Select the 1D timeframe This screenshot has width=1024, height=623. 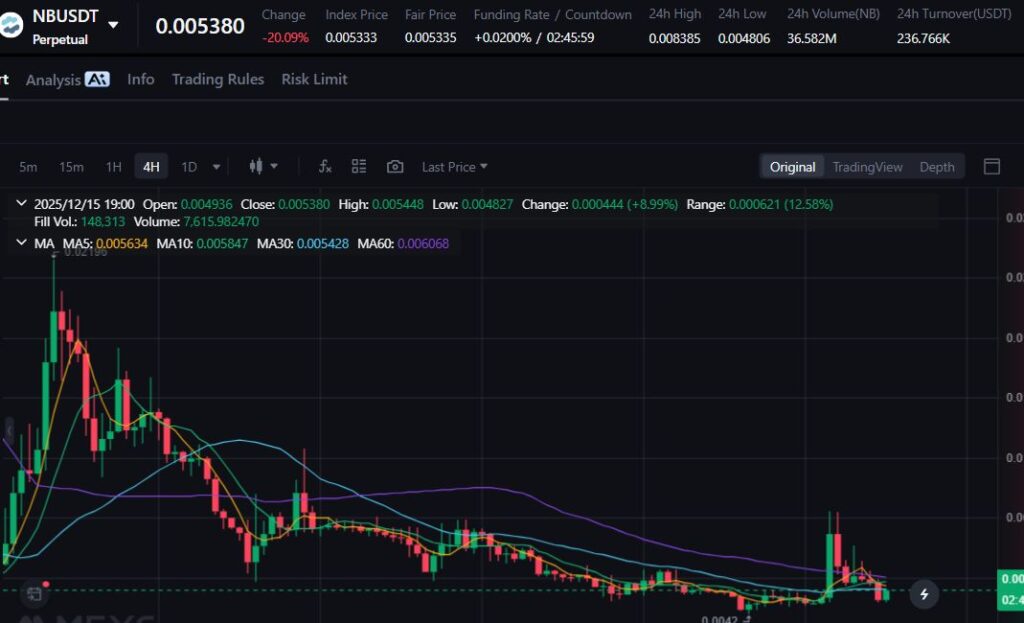click(189, 167)
